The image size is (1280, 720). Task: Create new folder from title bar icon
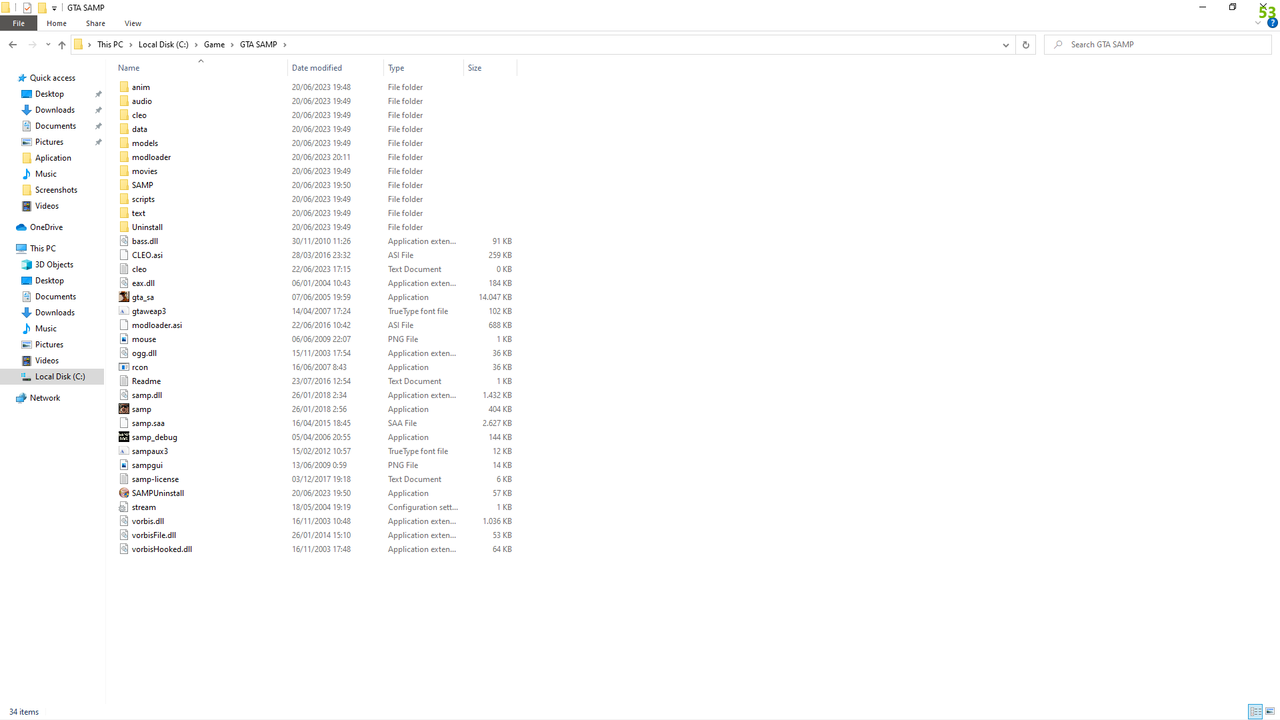coord(42,8)
